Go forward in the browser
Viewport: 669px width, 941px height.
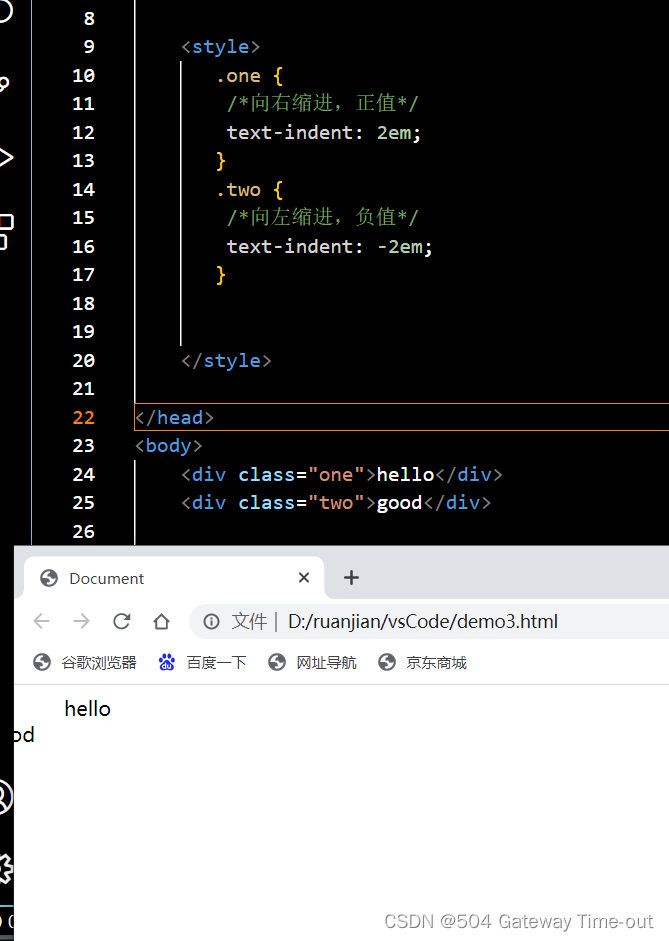(81, 621)
